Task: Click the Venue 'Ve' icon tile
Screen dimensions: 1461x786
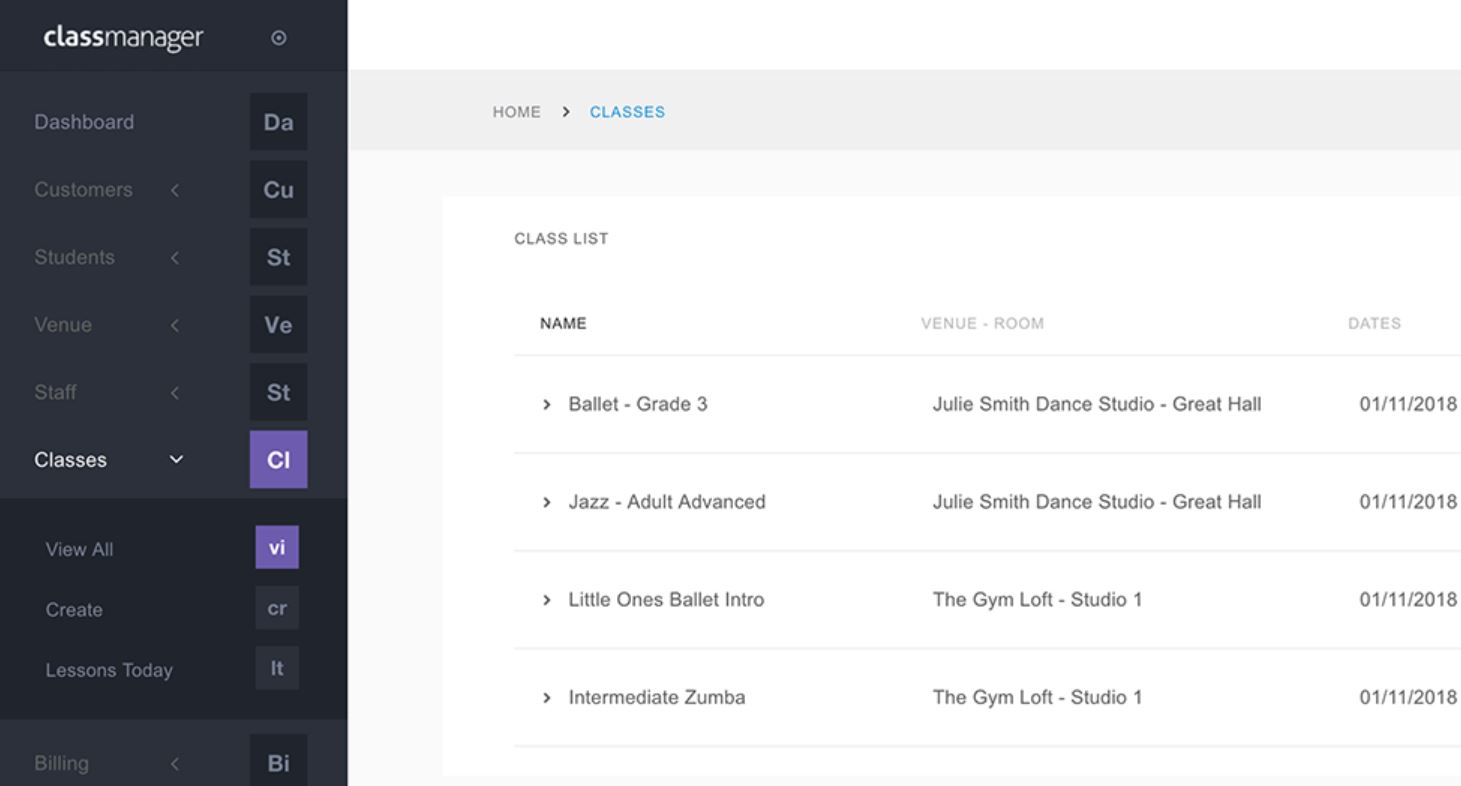Action: click(x=278, y=325)
